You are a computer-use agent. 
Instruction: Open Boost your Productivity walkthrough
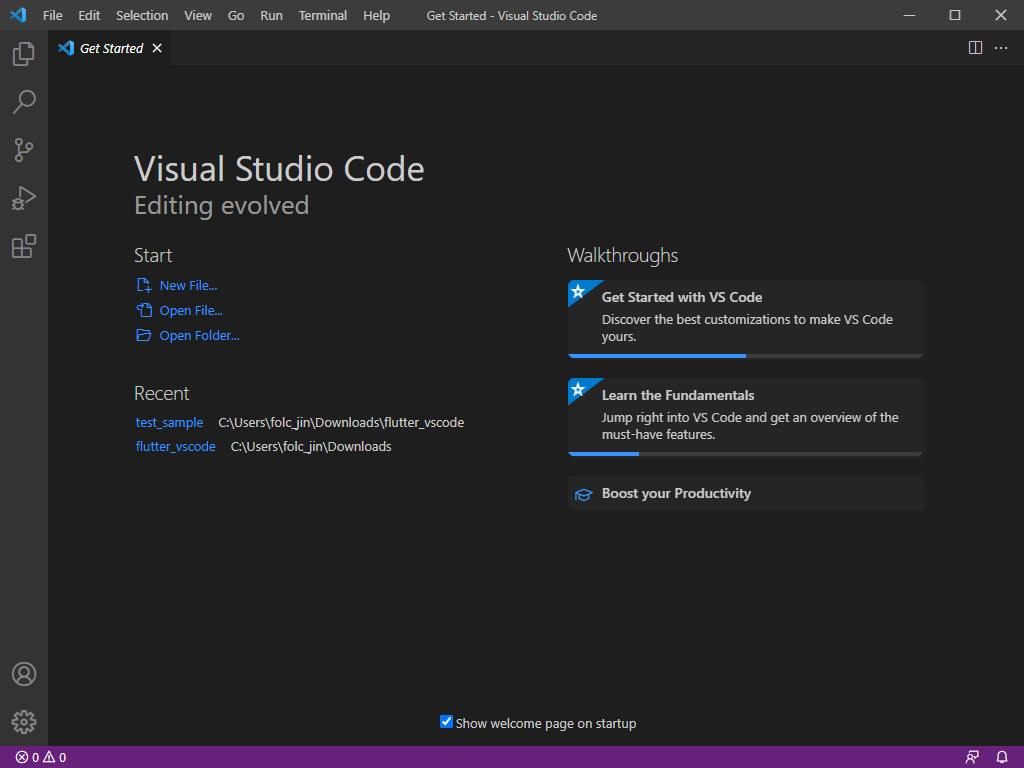745,494
